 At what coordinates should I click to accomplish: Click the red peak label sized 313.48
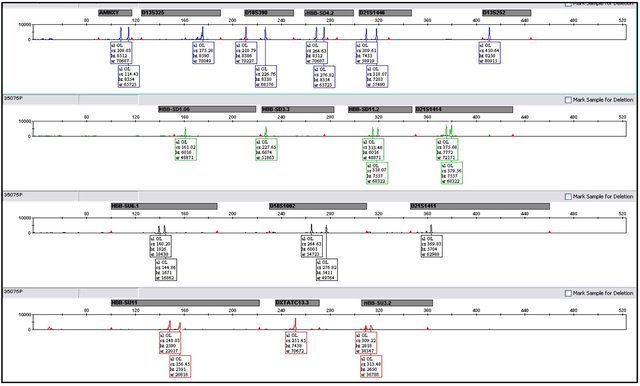[x=371, y=367]
